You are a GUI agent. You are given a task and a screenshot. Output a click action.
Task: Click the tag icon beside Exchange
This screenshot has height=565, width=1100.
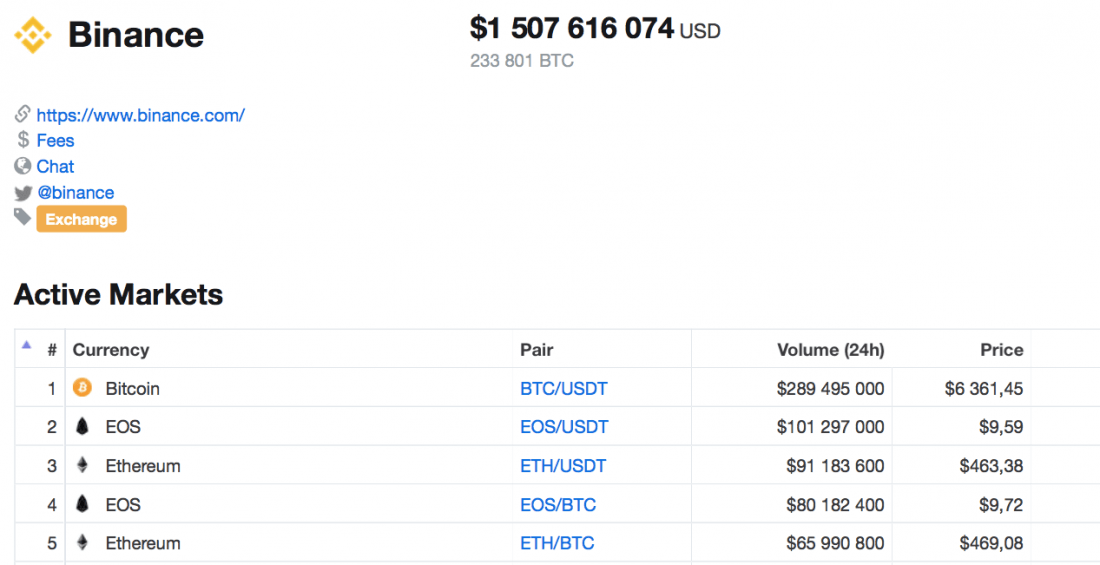23,218
